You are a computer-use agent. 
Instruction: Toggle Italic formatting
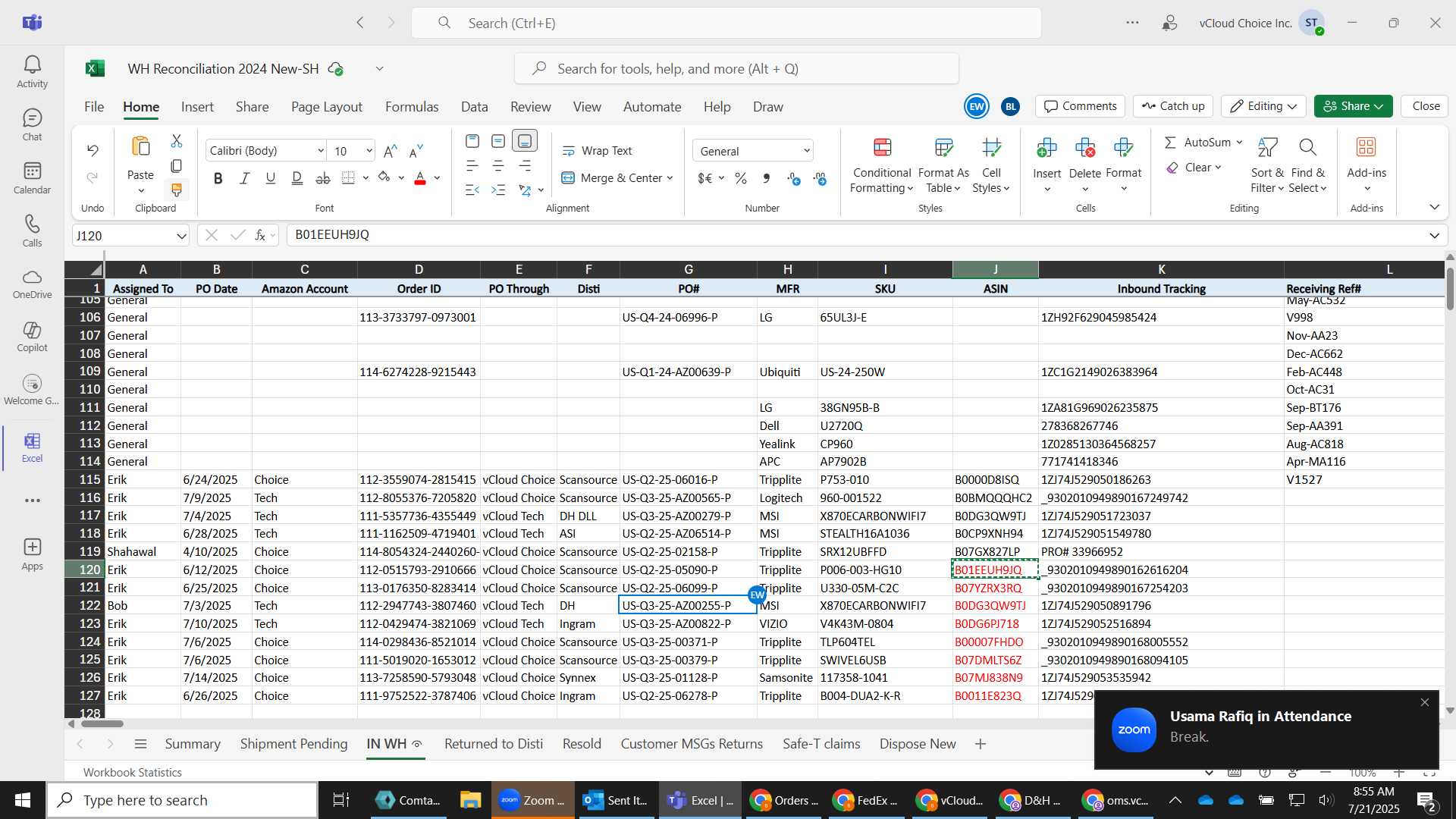point(244,178)
